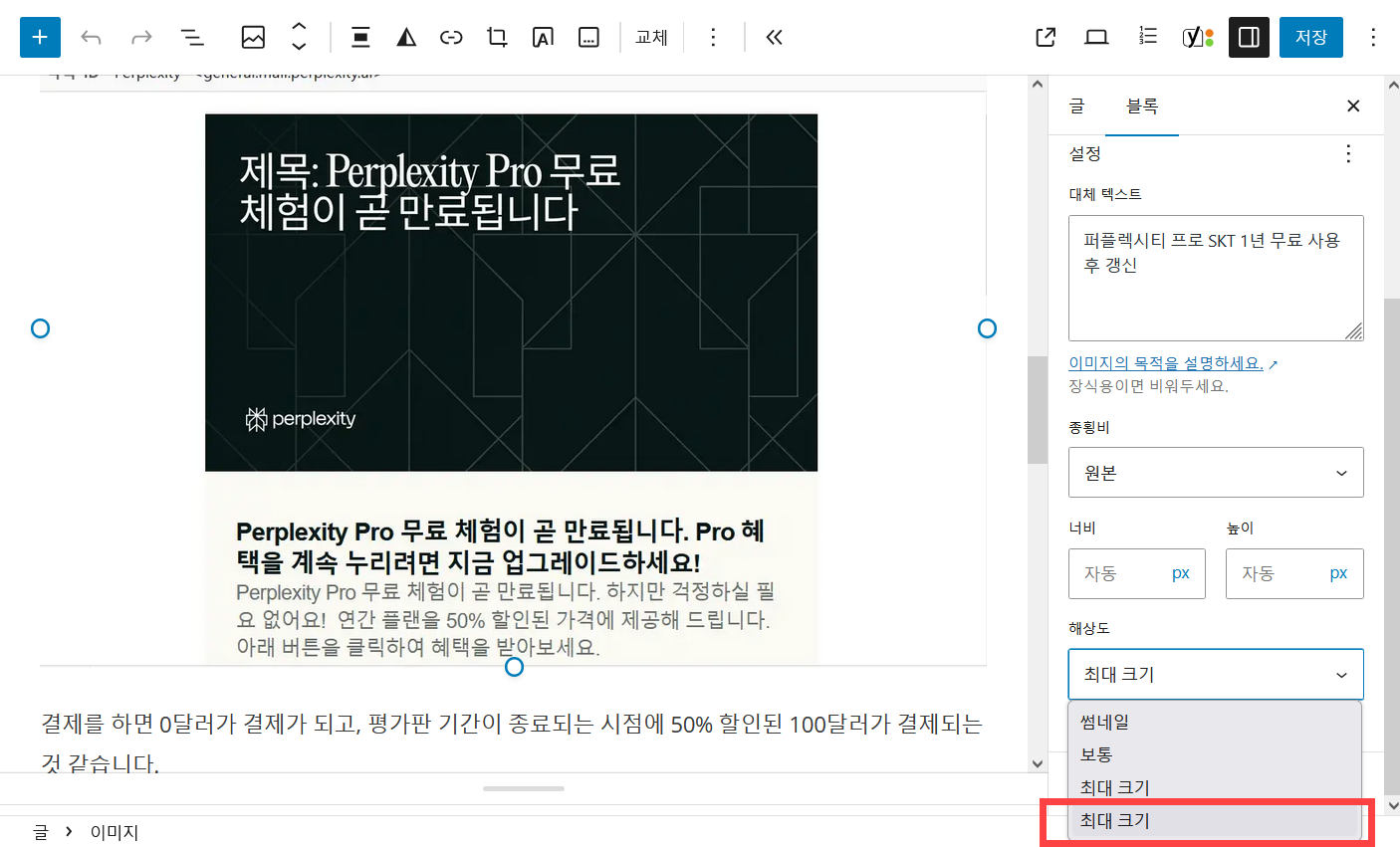
Task: Open the table of contents numbered list icon
Action: click(x=1147, y=38)
